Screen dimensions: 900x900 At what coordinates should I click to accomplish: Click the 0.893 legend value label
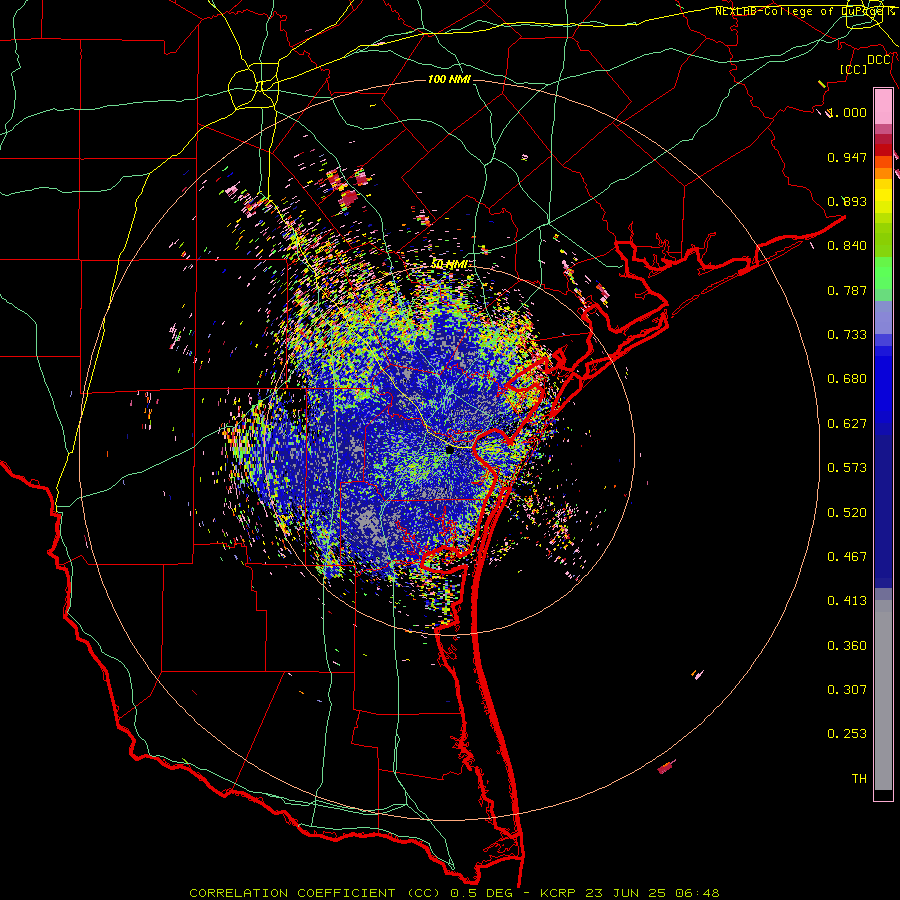click(x=847, y=201)
